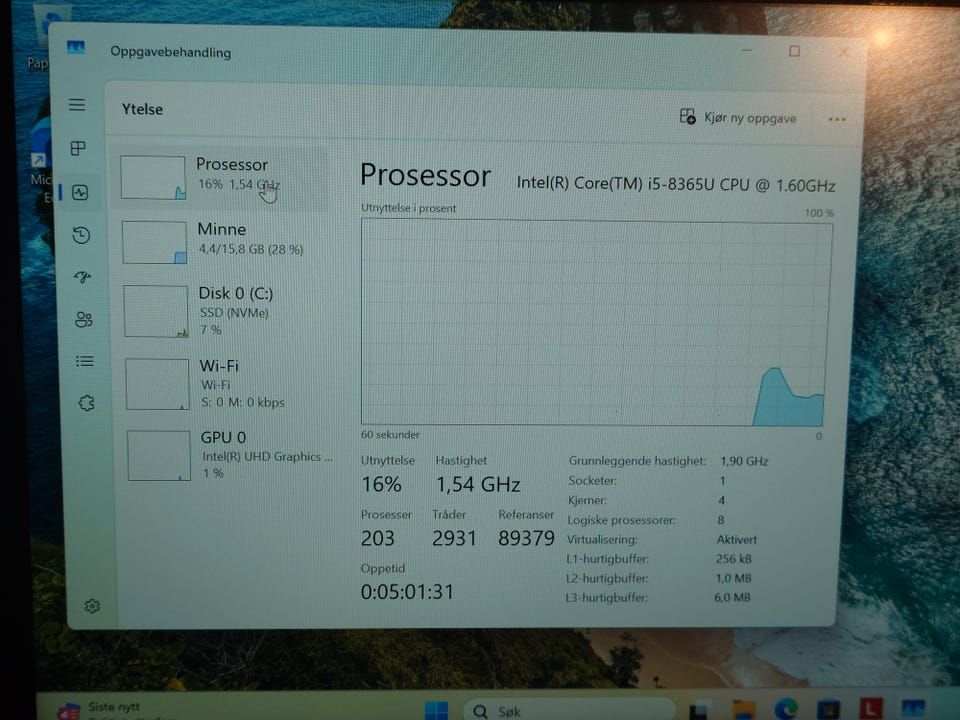The image size is (960, 720).
Task: Open the Details list icon
Action: tap(84, 361)
